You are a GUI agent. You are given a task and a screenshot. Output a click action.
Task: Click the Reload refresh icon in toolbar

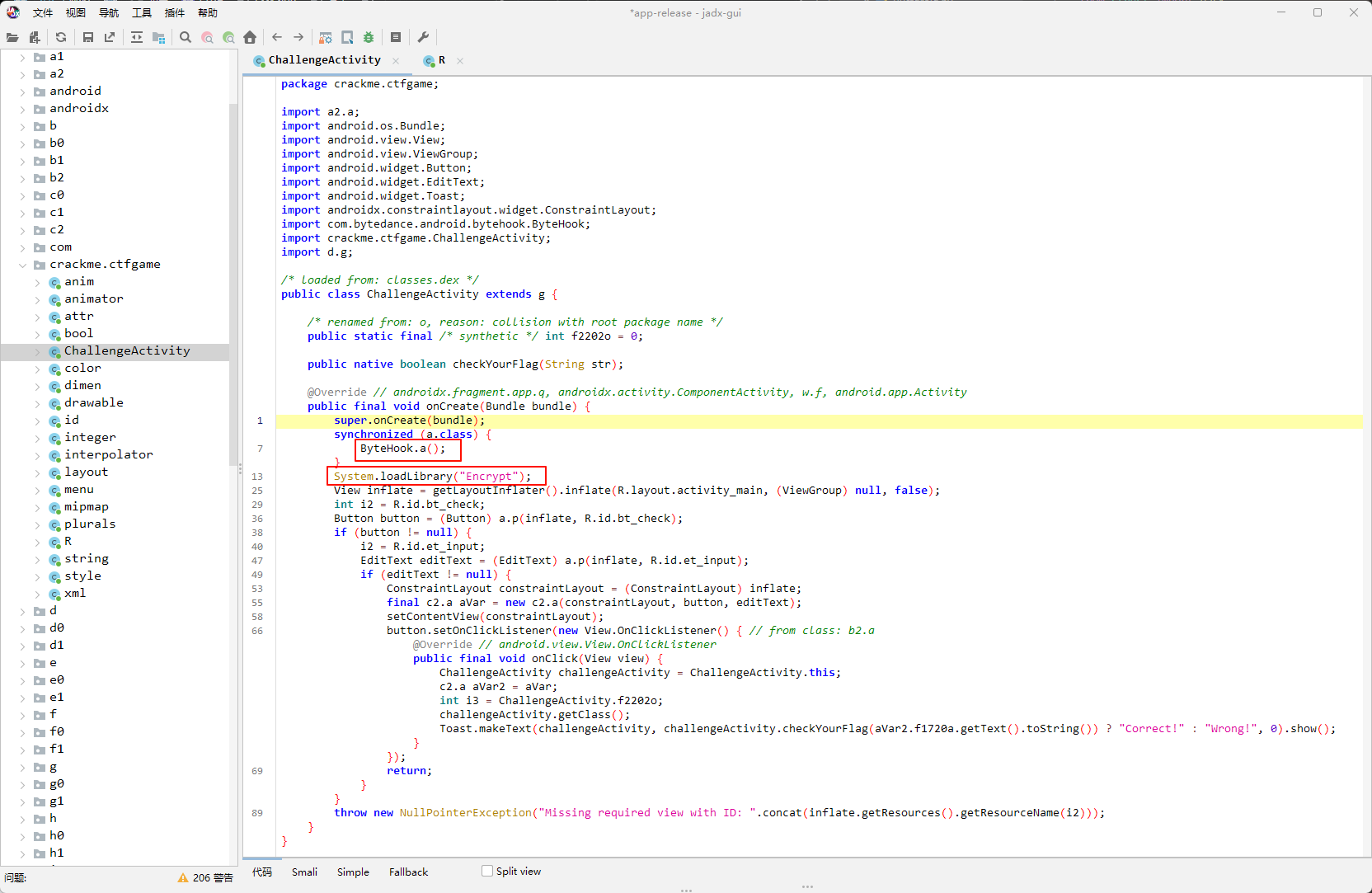click(61, 37)
